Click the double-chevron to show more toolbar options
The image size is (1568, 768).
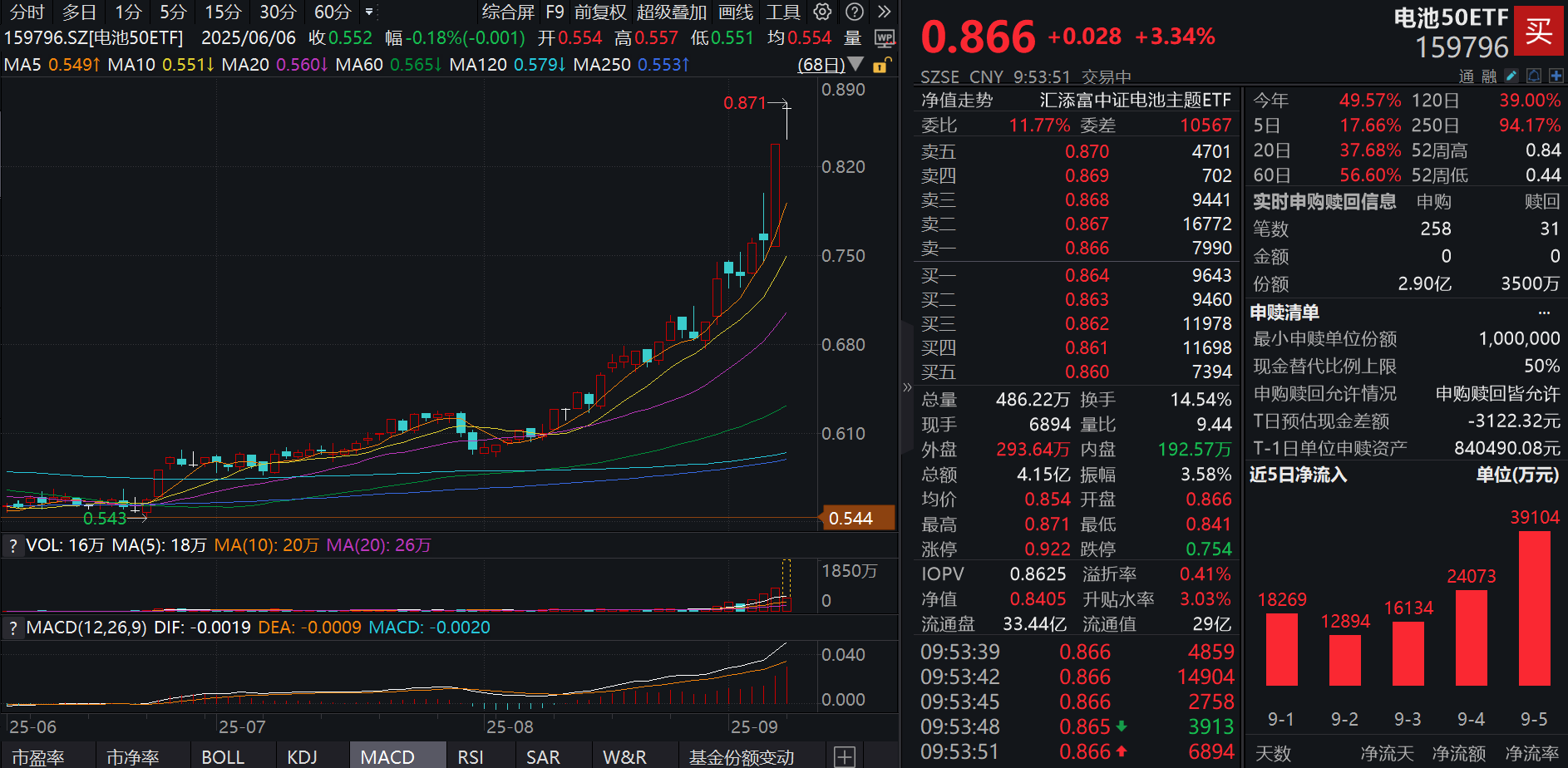tap(883, 12)
